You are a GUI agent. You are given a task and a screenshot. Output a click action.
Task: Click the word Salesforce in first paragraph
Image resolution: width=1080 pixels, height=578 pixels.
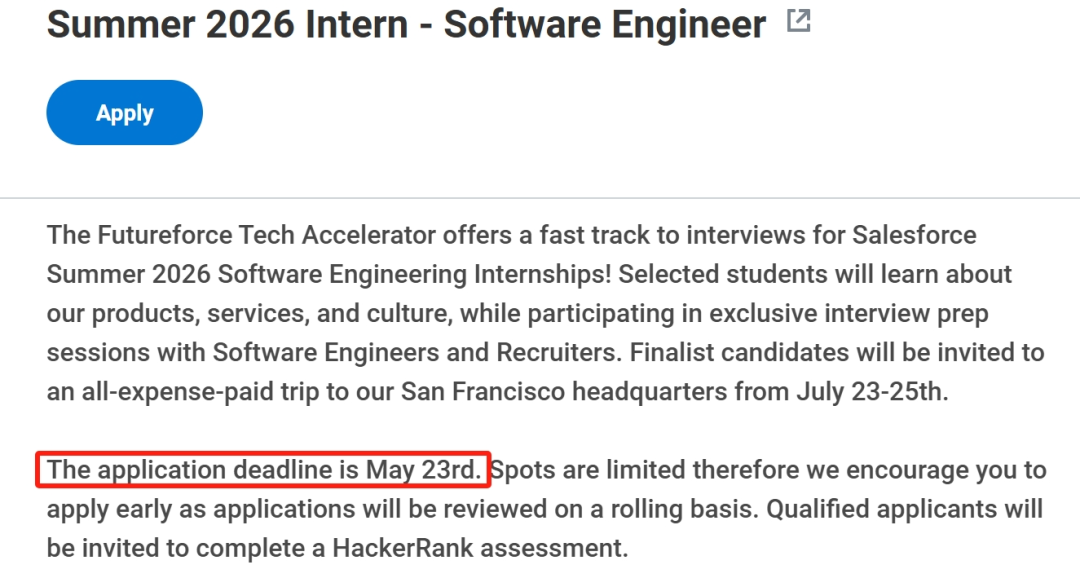[x=915, y=235]
